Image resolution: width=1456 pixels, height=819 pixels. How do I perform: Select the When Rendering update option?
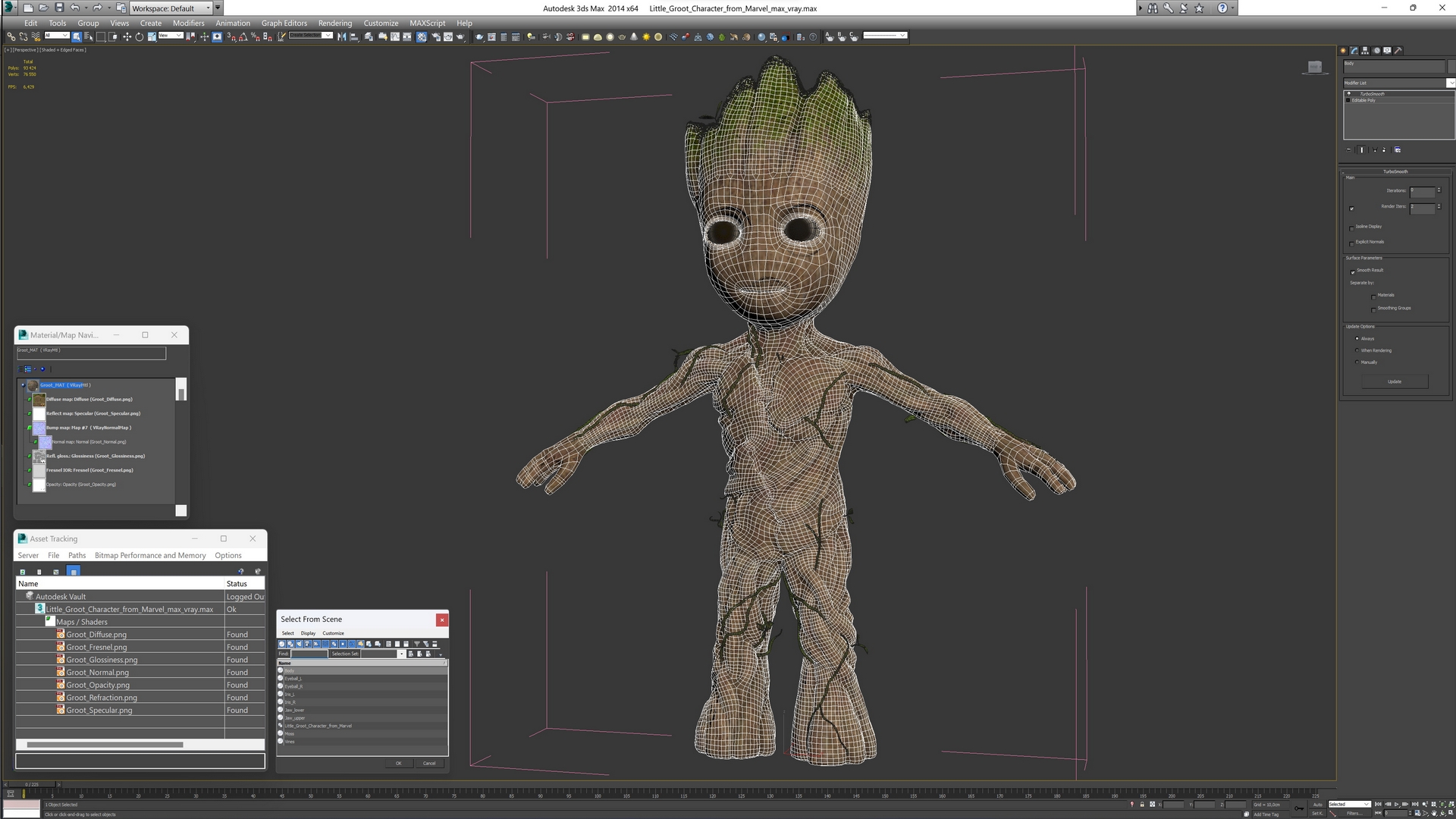tap(1357, 350)
